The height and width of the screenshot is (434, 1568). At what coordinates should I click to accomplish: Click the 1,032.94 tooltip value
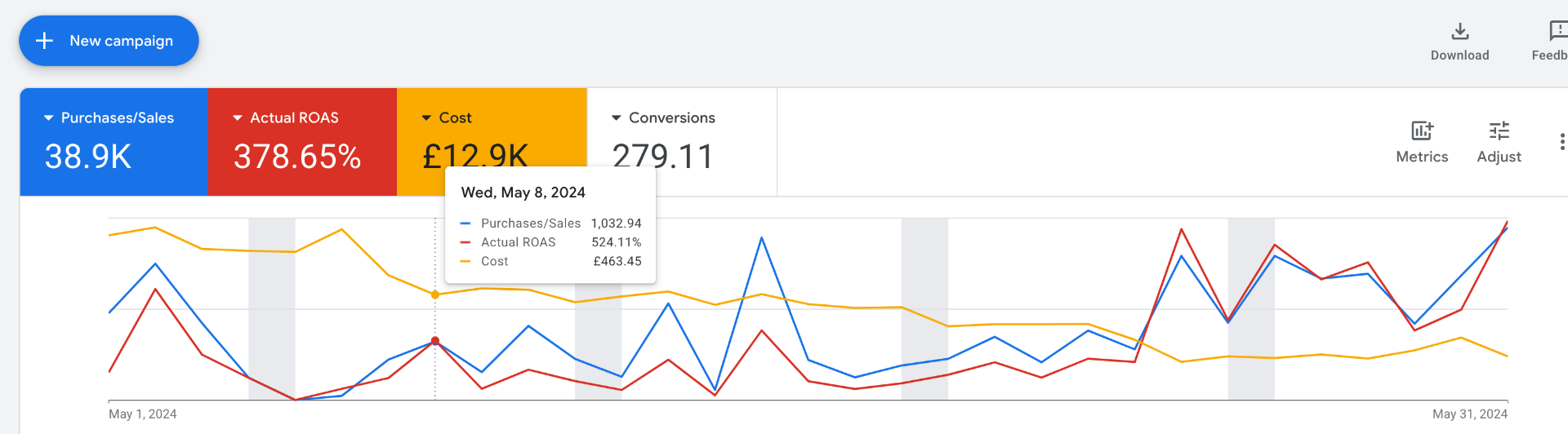617,224
